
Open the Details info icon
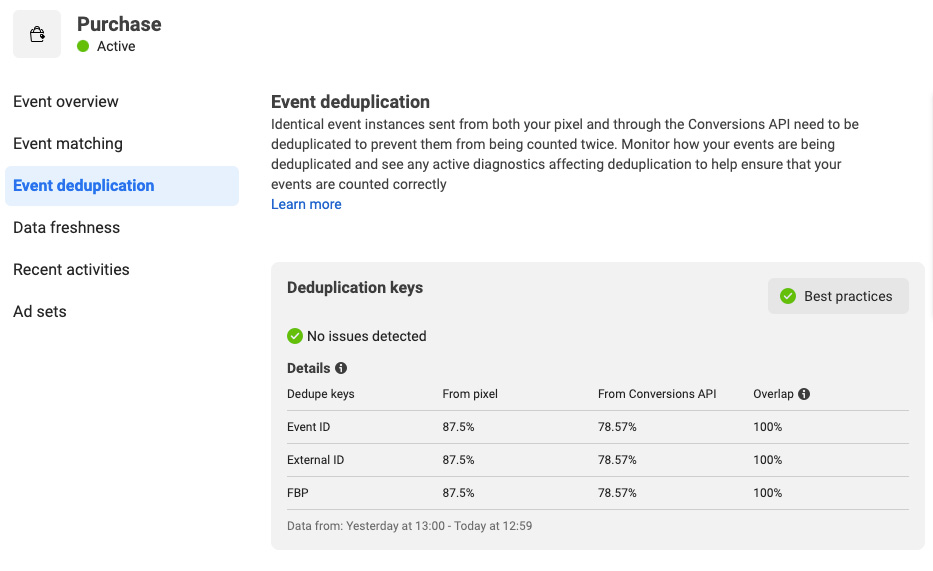[341, 368]
